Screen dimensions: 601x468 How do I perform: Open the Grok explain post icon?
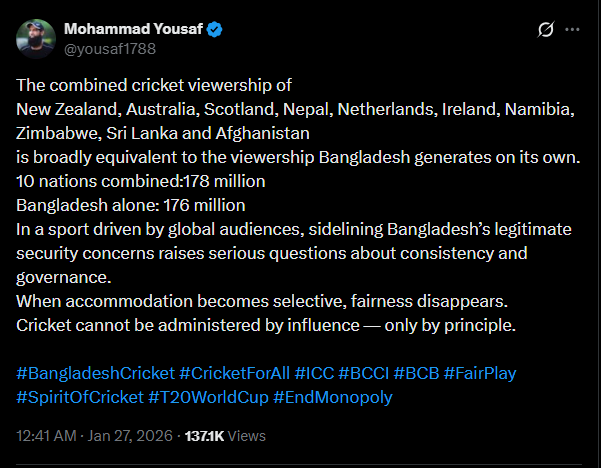click(546, 30)
